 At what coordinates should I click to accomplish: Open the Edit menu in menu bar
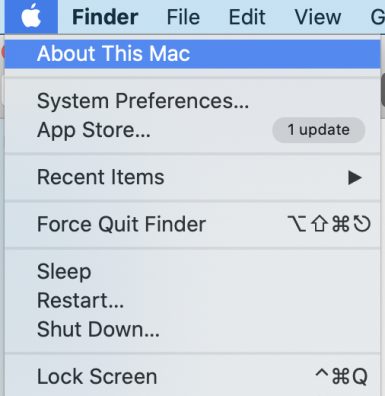[247, 17]
